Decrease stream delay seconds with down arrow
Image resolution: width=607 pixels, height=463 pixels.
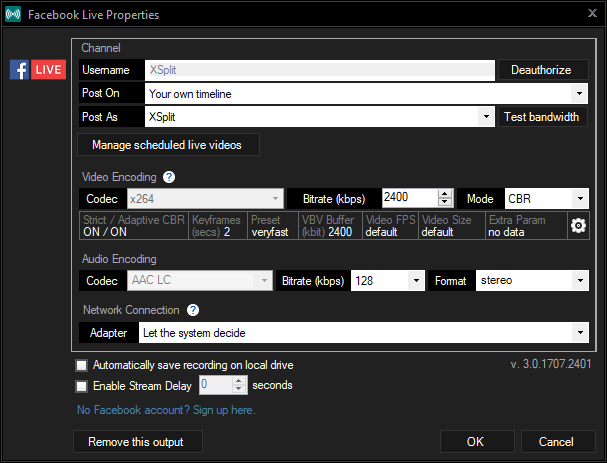pos(239,389)
